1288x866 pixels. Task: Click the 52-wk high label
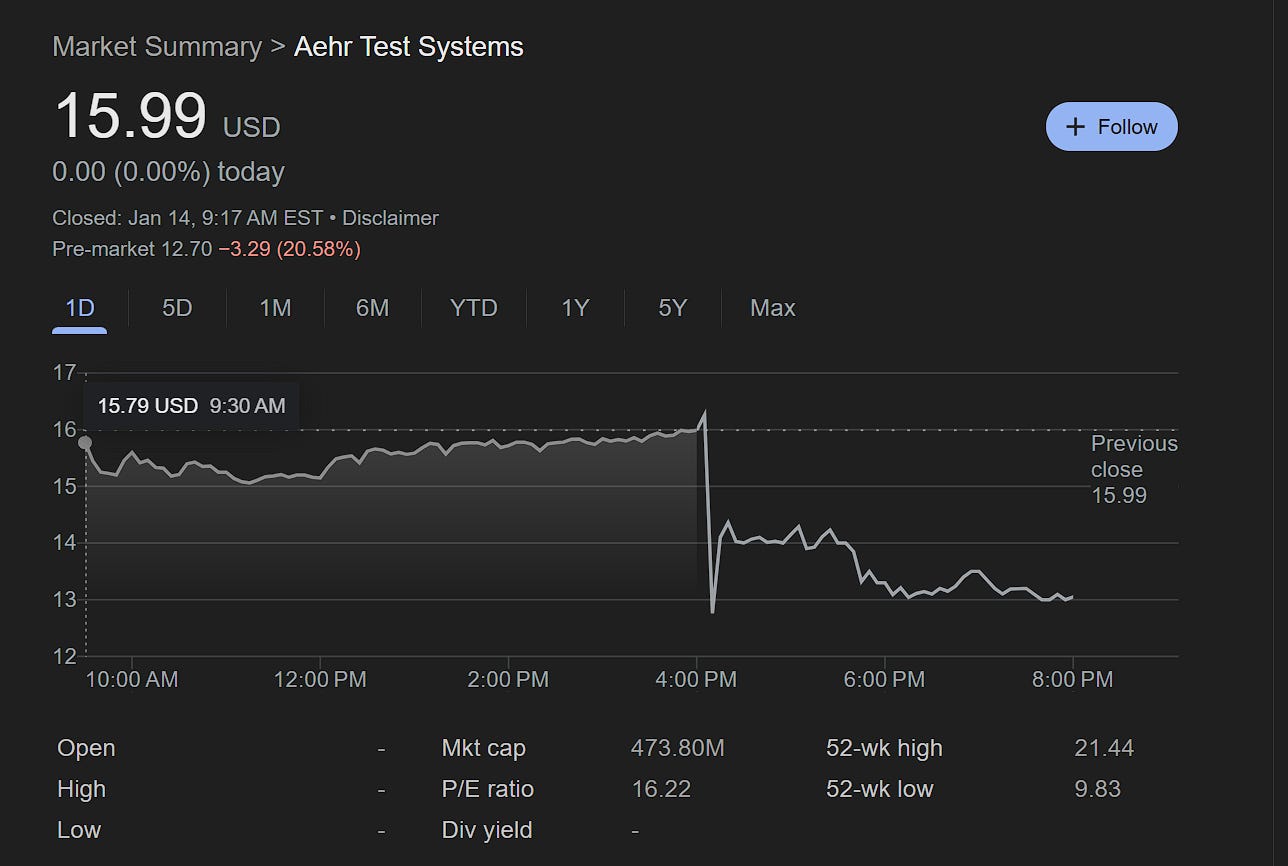885,748
